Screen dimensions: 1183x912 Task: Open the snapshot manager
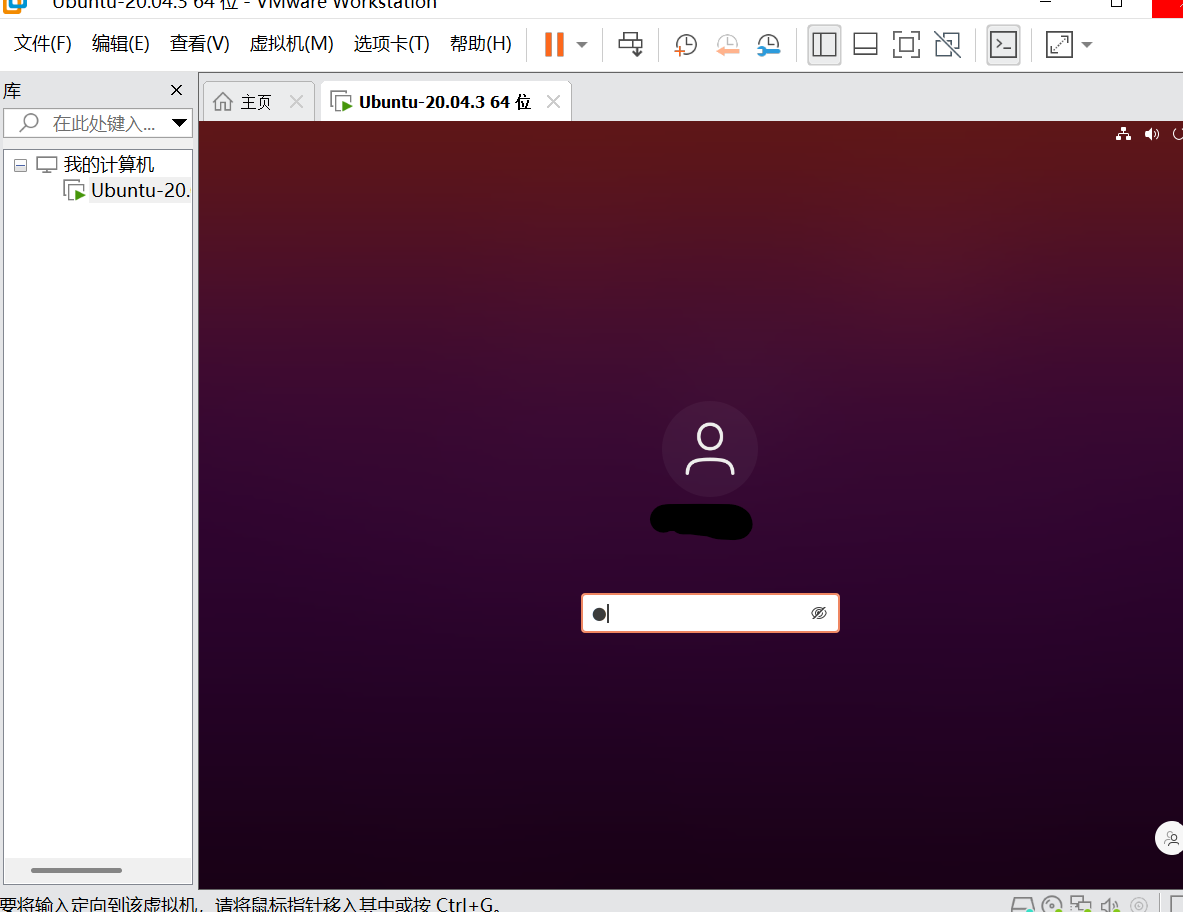pyautogui.click(x=768, y=45)
